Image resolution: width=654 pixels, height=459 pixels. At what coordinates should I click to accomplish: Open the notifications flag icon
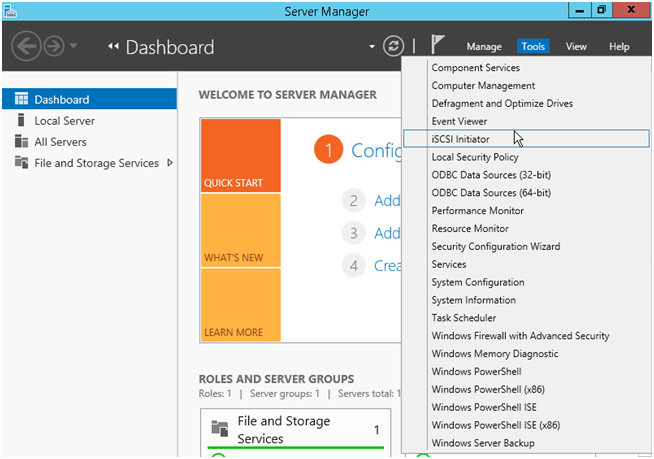click(438, 46)
